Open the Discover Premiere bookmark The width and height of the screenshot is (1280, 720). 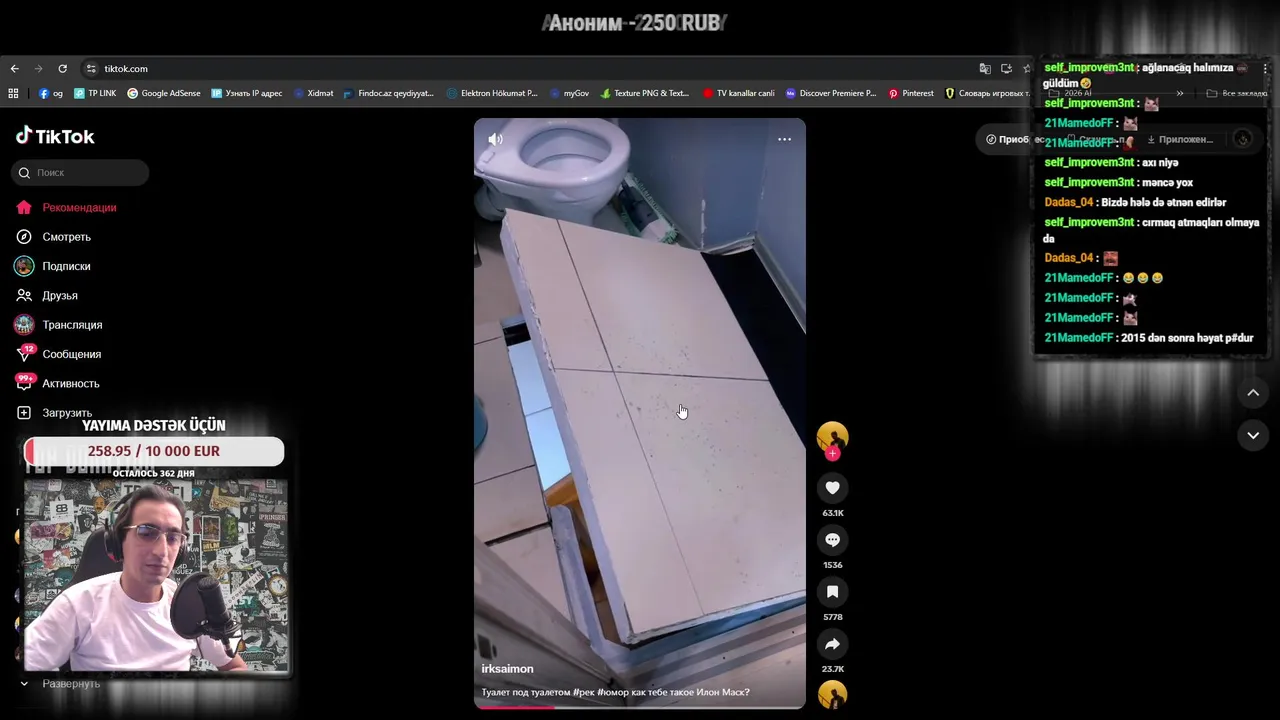831,93
